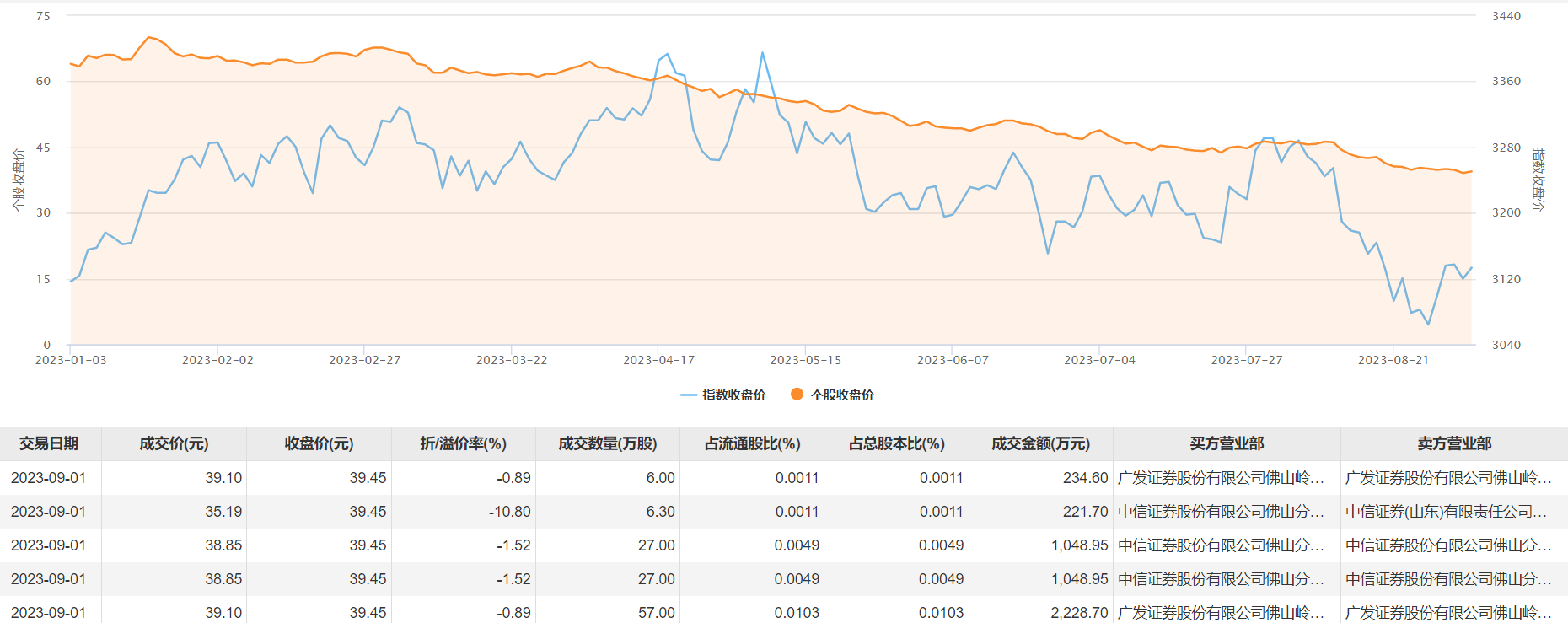This screenshot has width=1568, height=623.
Task: Sort by the 交易日期 column header
Action: coord(49,443)
